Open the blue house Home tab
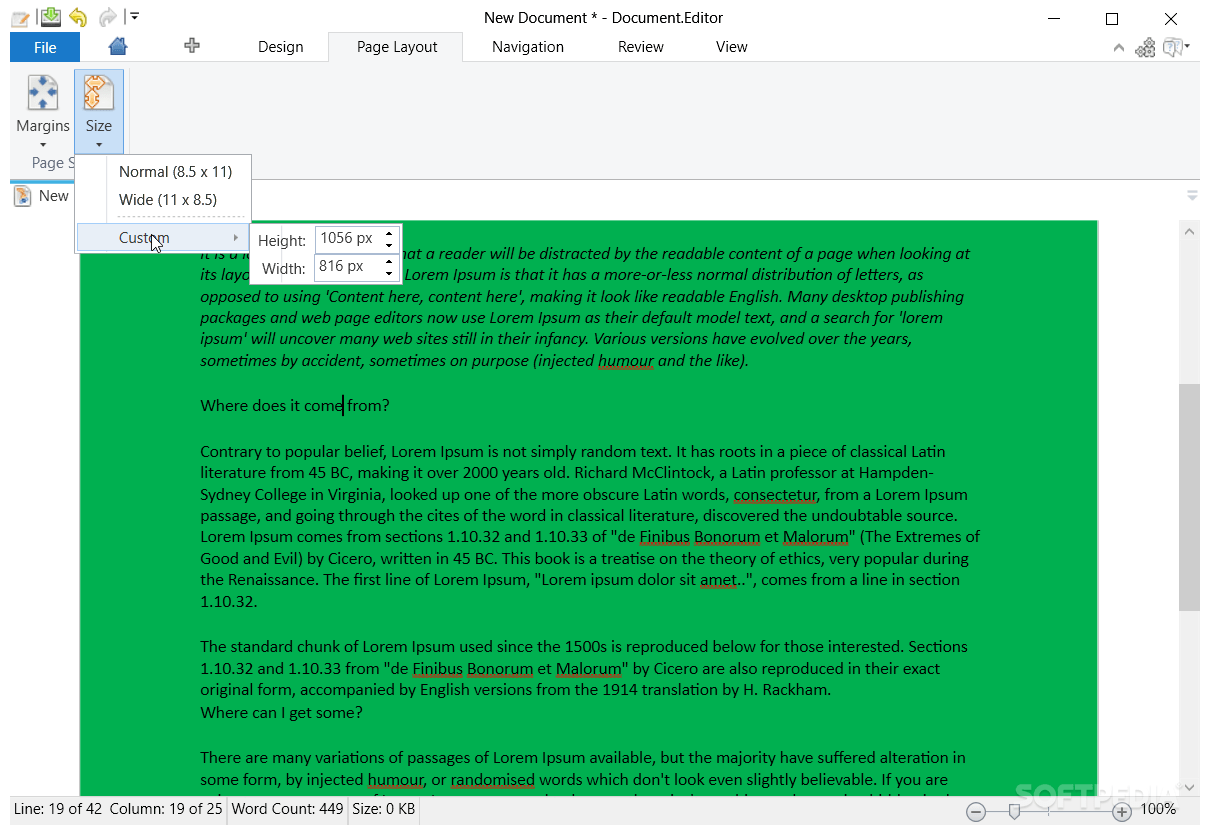This screenshot has width=1210, height=835. pos(118,46)
